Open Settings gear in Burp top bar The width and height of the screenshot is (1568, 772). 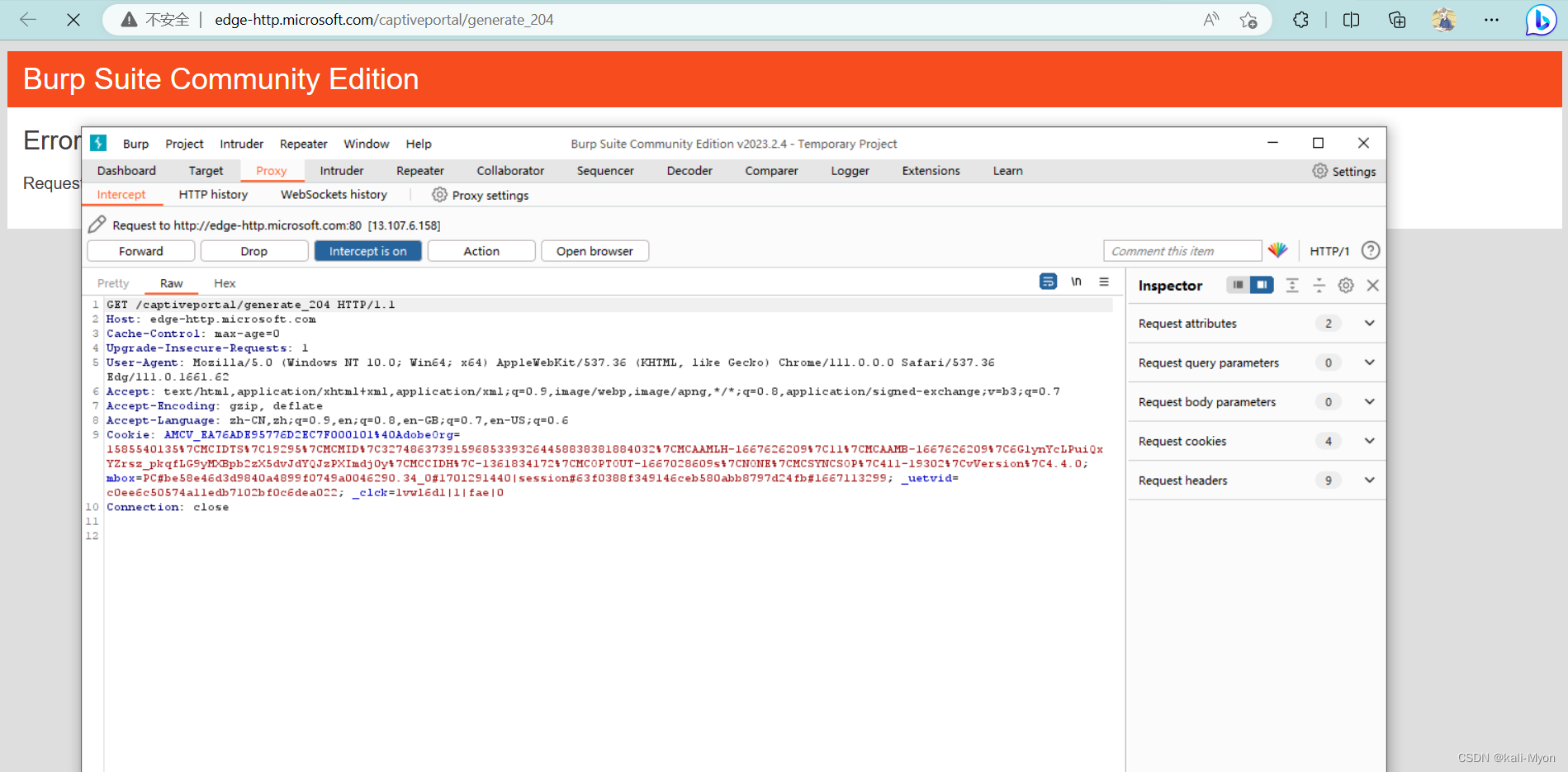(1344, 171)
